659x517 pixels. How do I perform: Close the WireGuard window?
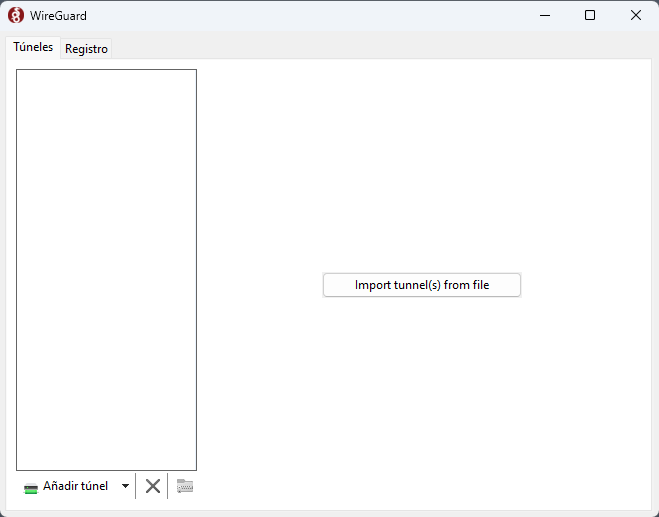(x=636, y=15)
